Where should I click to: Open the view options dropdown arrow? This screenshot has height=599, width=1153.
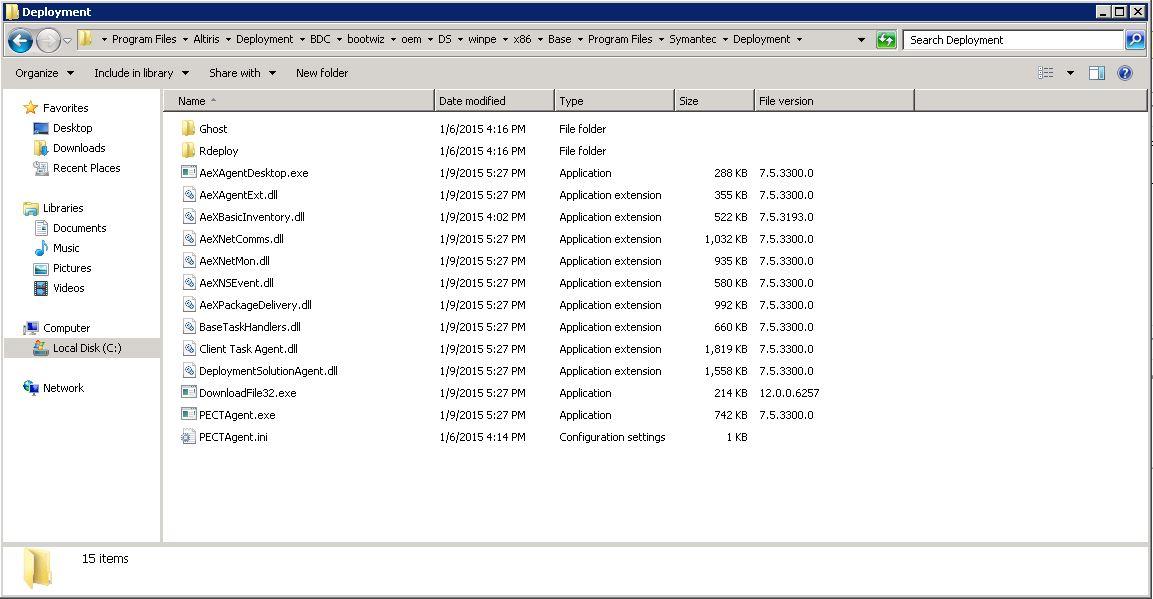(x=1070, y=73)
